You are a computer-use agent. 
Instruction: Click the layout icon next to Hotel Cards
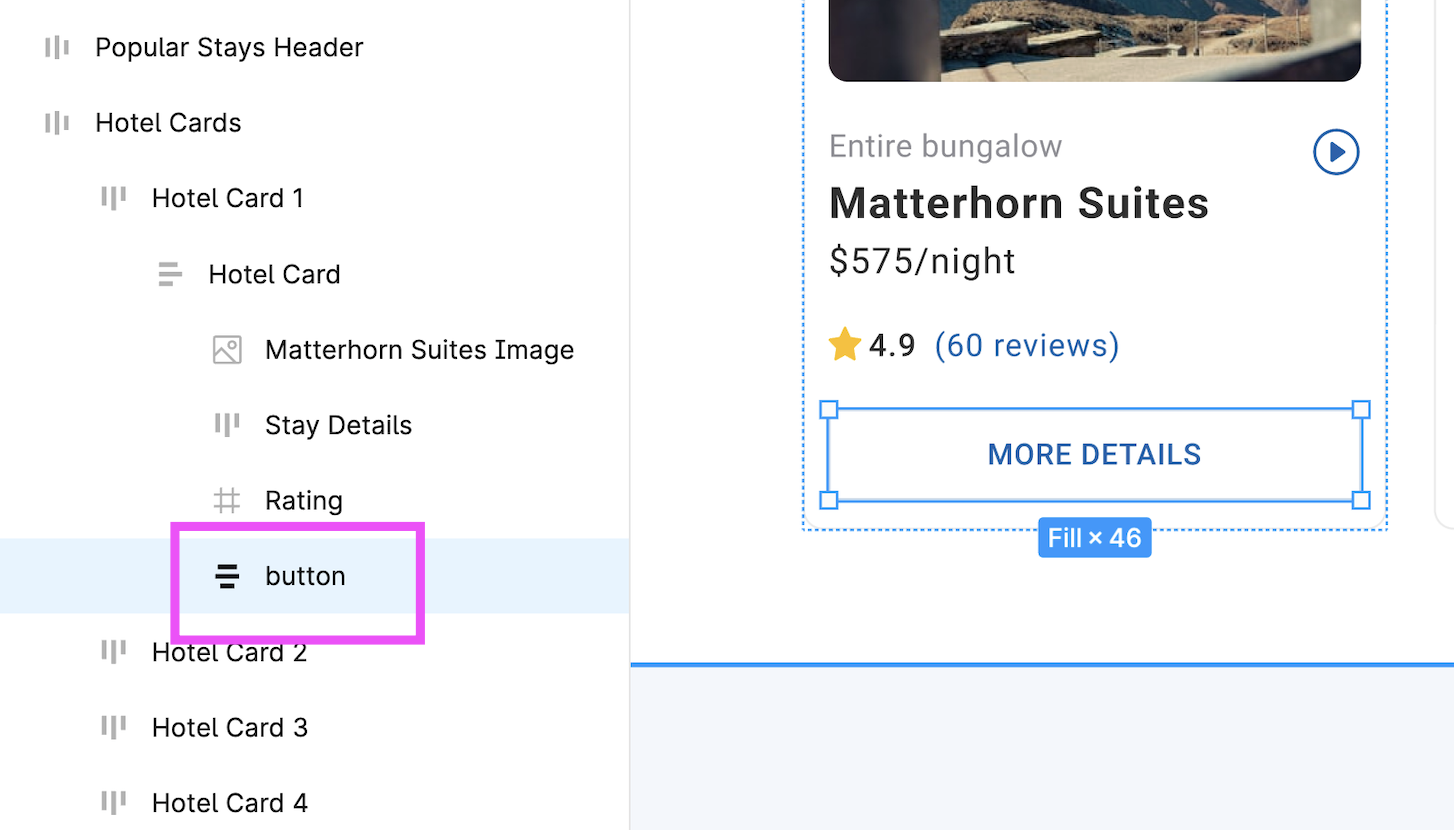[x=56, y=122]
